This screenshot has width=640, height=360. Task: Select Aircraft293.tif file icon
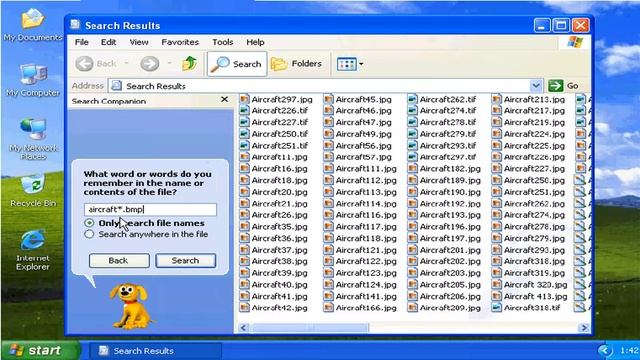click(412, 145)
